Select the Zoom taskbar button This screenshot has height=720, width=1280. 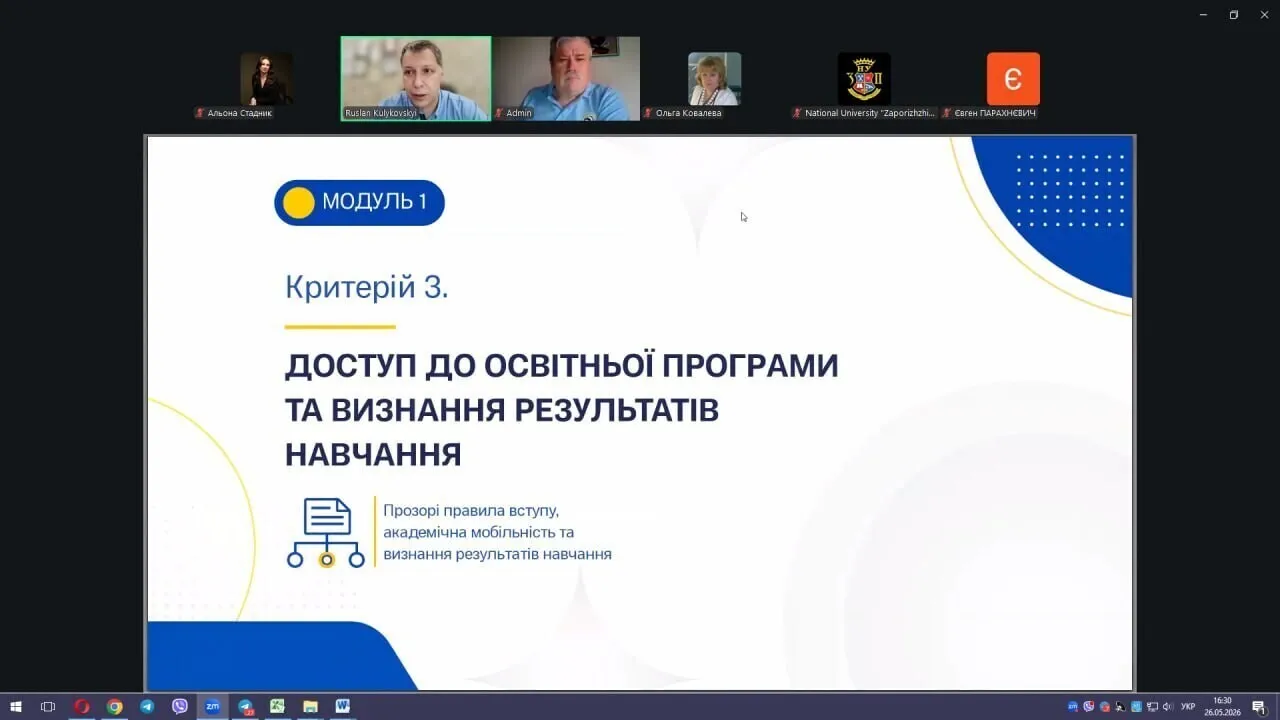click(x=212, y=706)
